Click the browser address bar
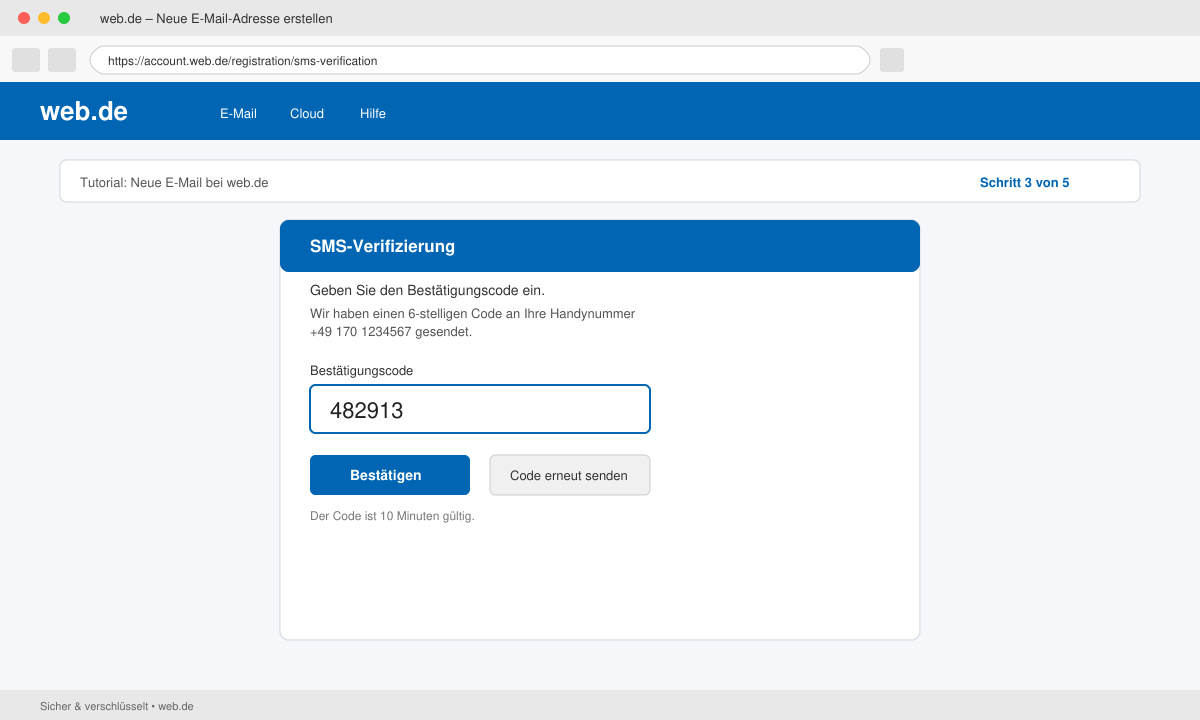The height and width of the screenshot is (720, 1200). (x=480, y=60)
